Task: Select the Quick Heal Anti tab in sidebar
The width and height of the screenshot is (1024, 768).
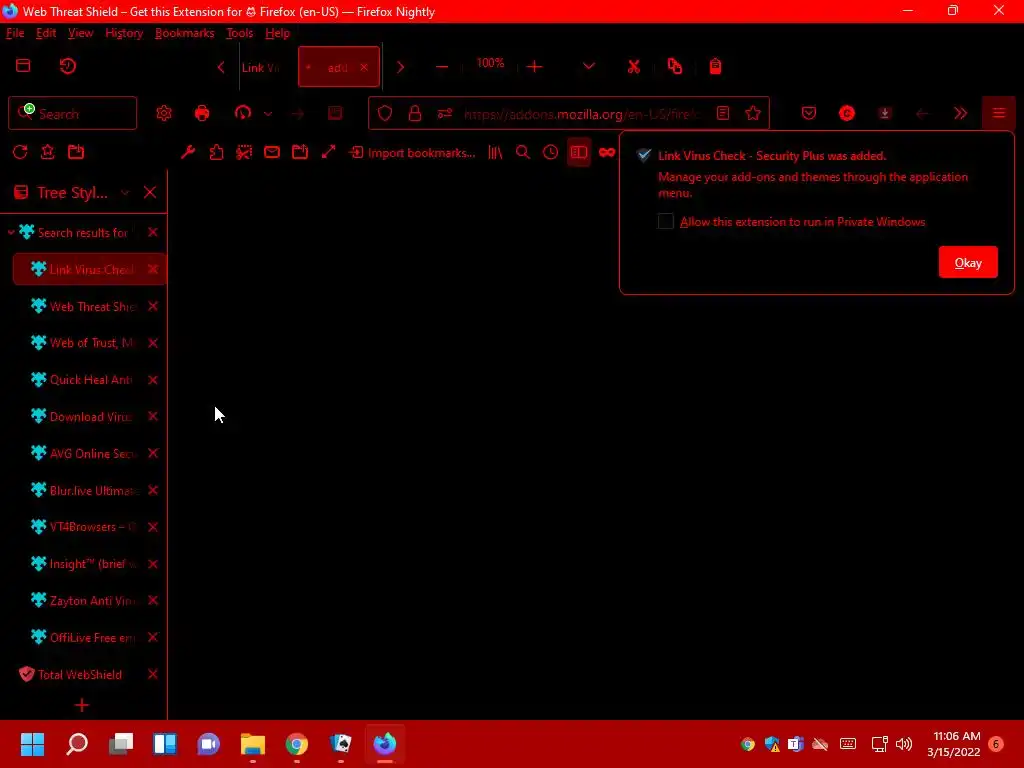Action: tap(89, 379)
